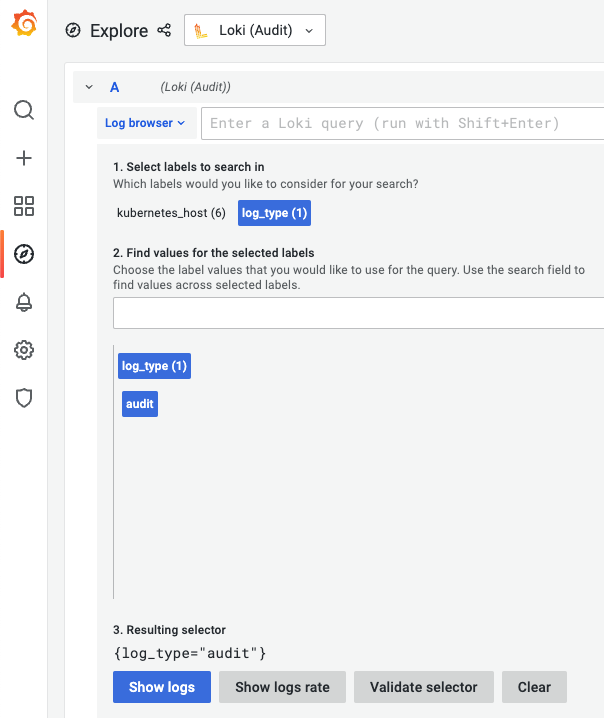The height and width of the screenshot is (718, 604).
Task: Open the Search dashboards icon
Action: click(x=24, y=110)
